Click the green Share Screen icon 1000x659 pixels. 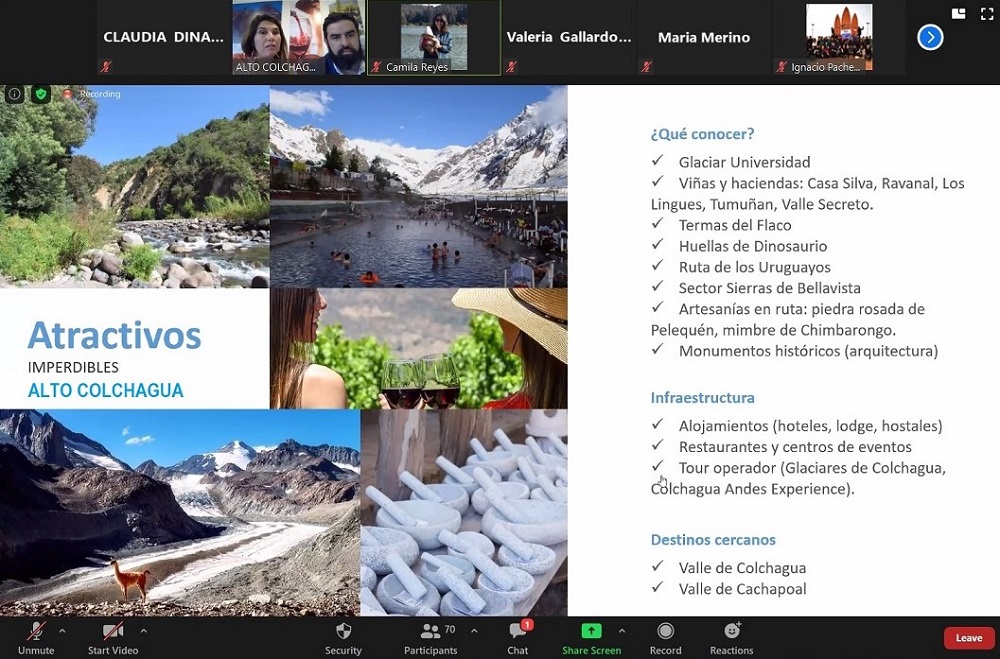tap(591, 631)
